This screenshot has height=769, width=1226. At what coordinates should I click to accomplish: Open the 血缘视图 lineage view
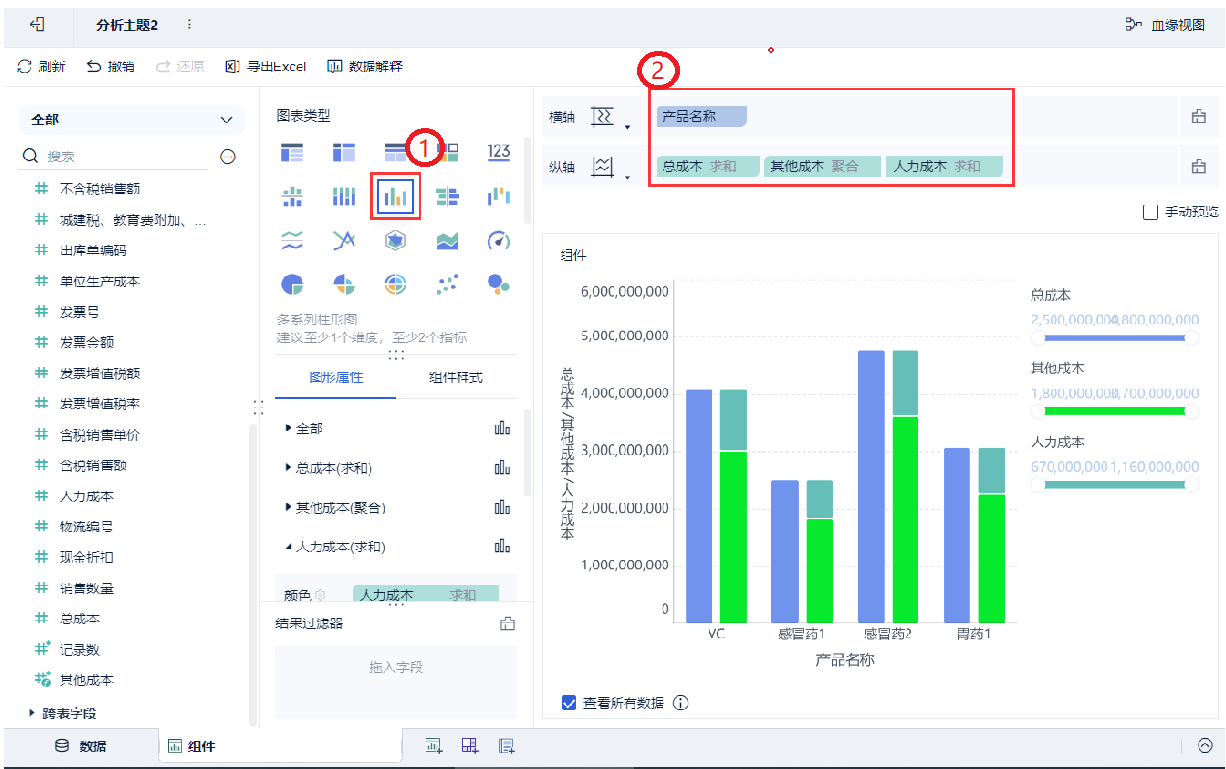click(x=1166, y=25)
